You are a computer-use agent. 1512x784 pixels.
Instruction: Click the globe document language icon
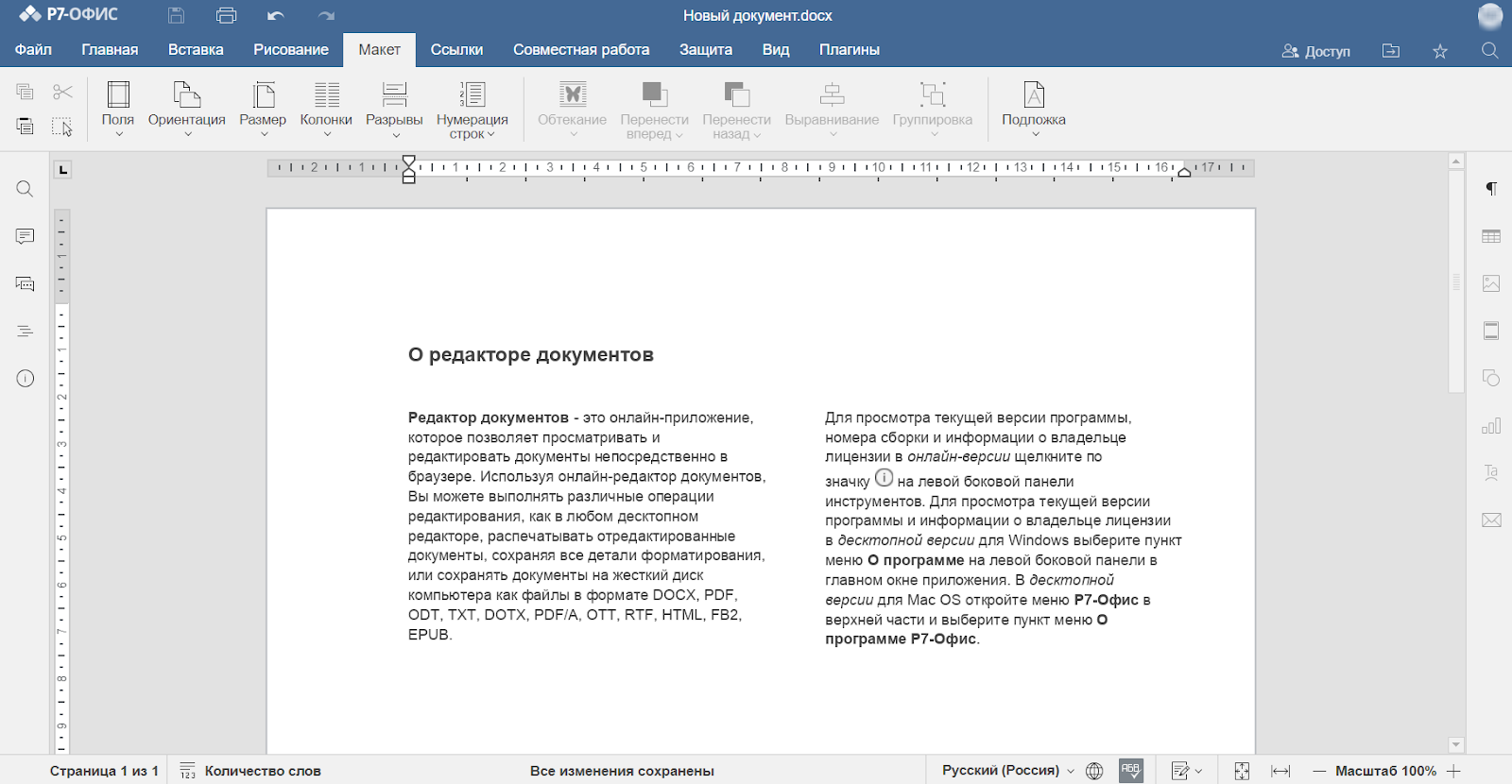[1094, 771]
